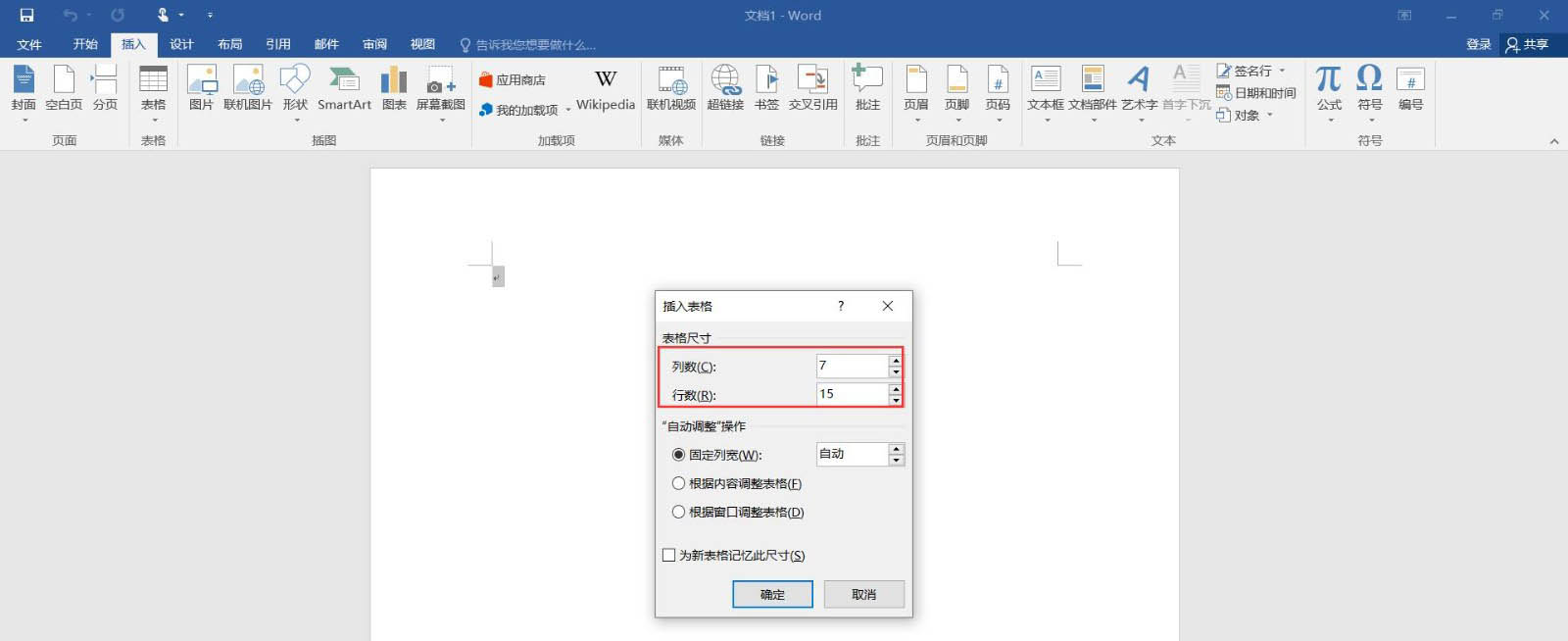Insert a hyperlink (超链接)

[x=725, y=88]
